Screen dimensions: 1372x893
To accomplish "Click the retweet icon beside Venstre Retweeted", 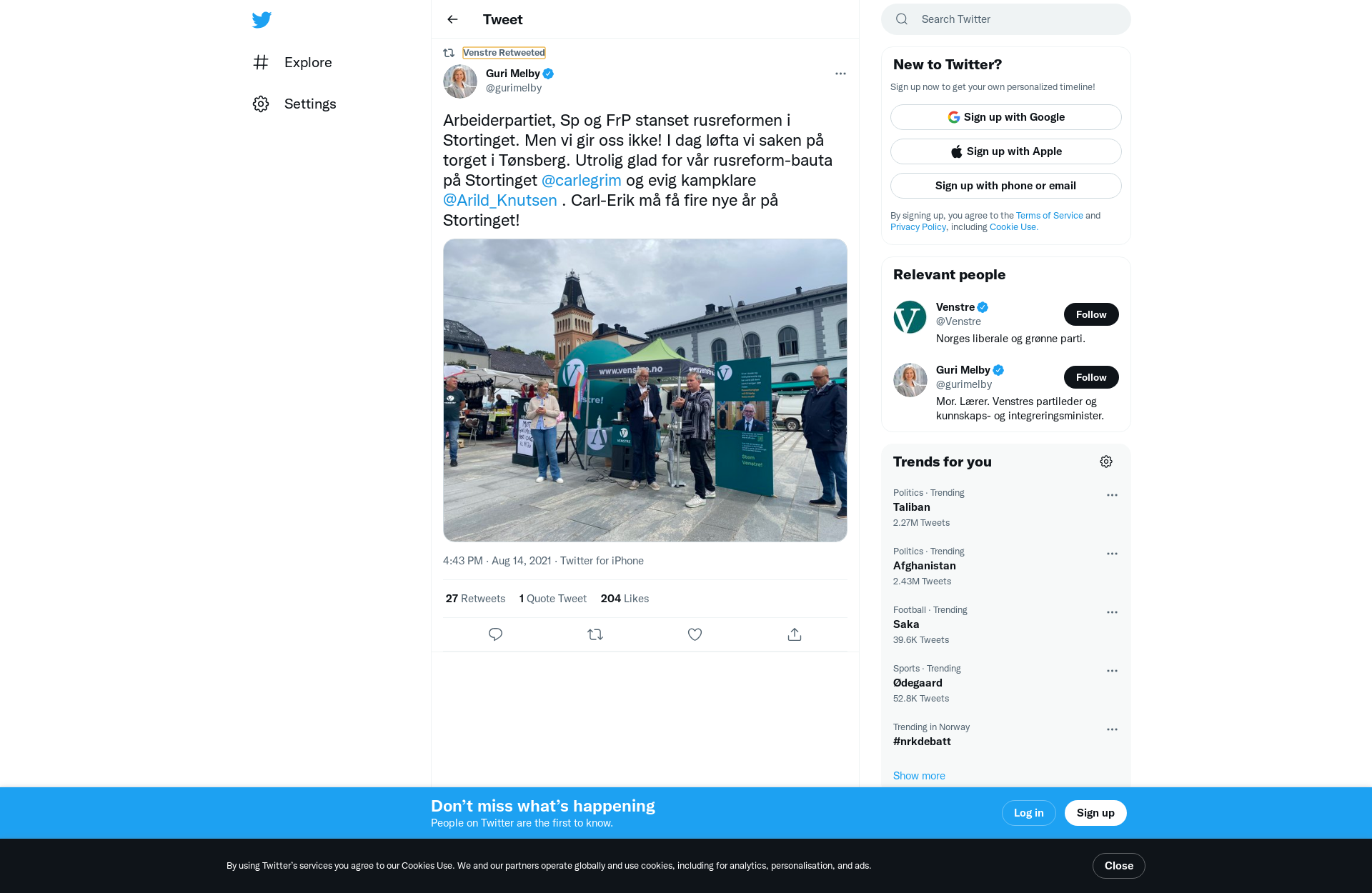I will (449, 53).
